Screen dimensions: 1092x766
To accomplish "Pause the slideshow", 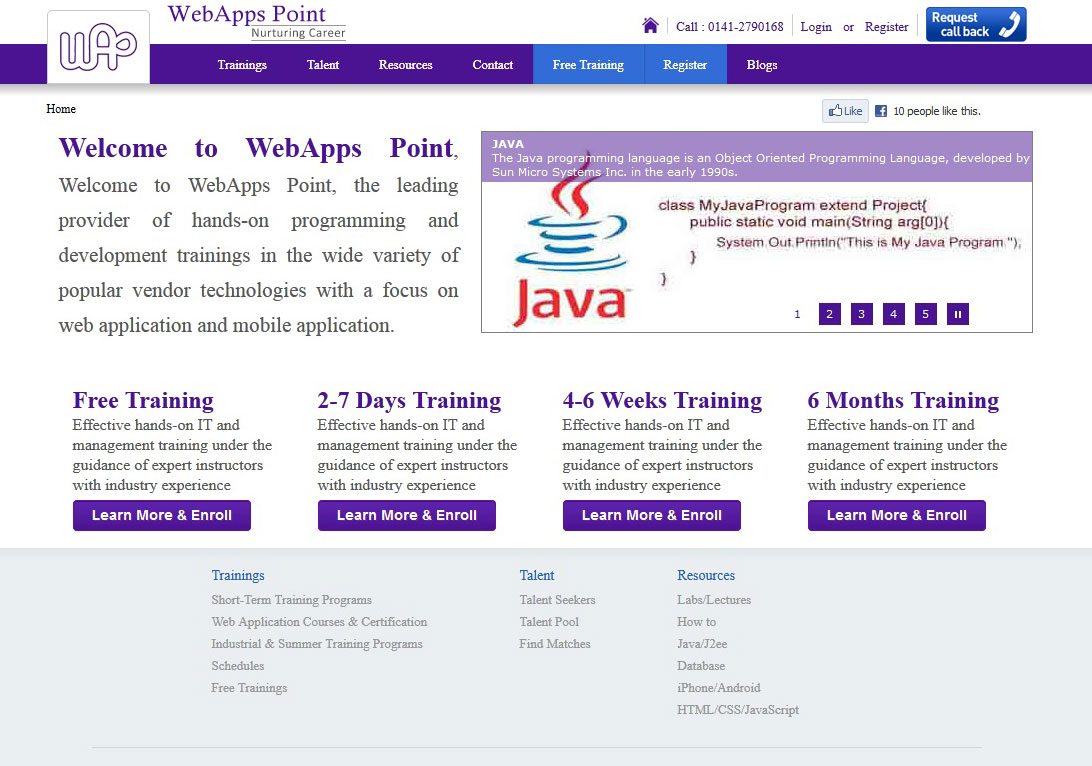I will pos(958,314).
